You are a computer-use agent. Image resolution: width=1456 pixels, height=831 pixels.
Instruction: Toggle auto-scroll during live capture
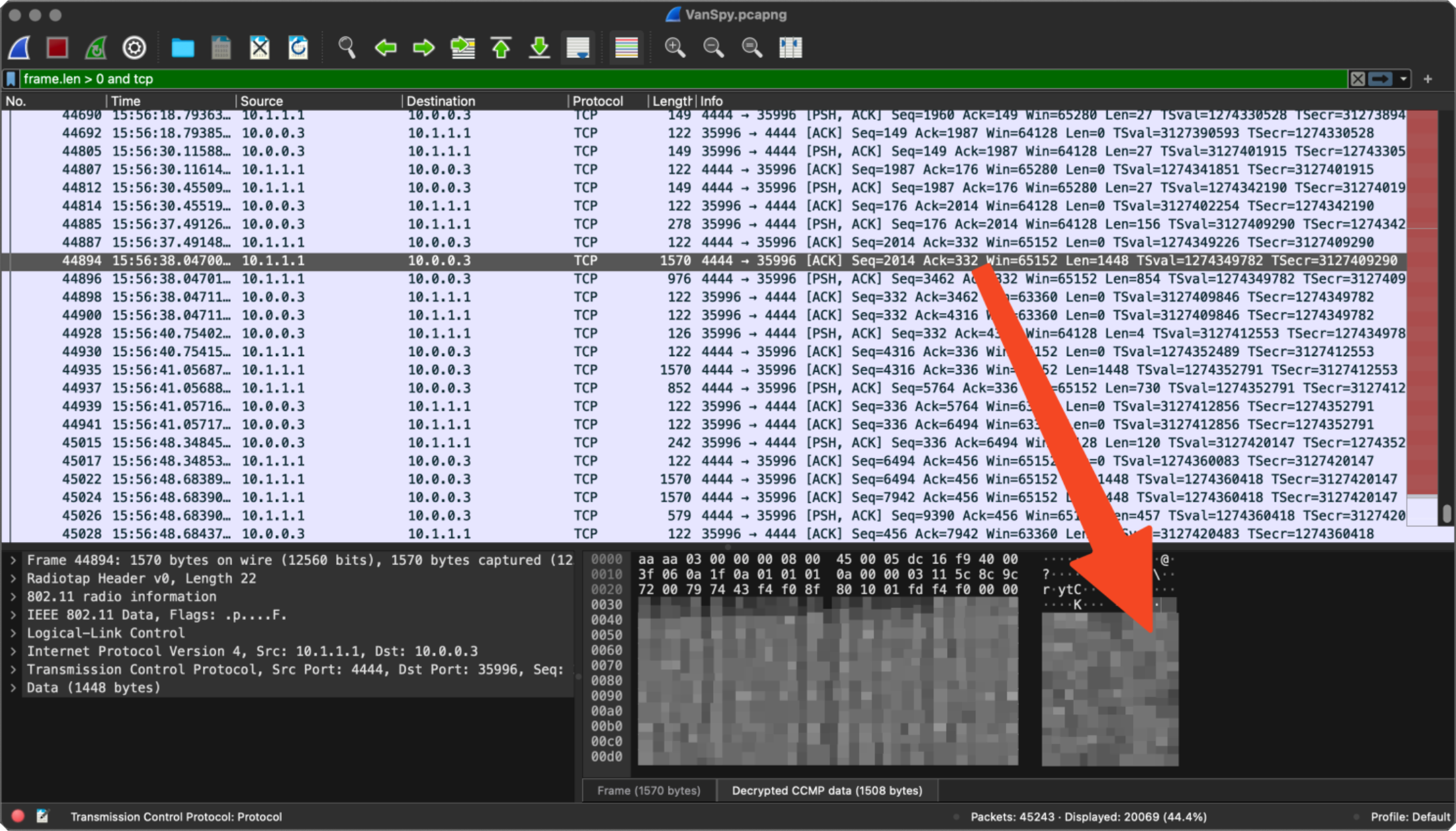click(578, 48)
